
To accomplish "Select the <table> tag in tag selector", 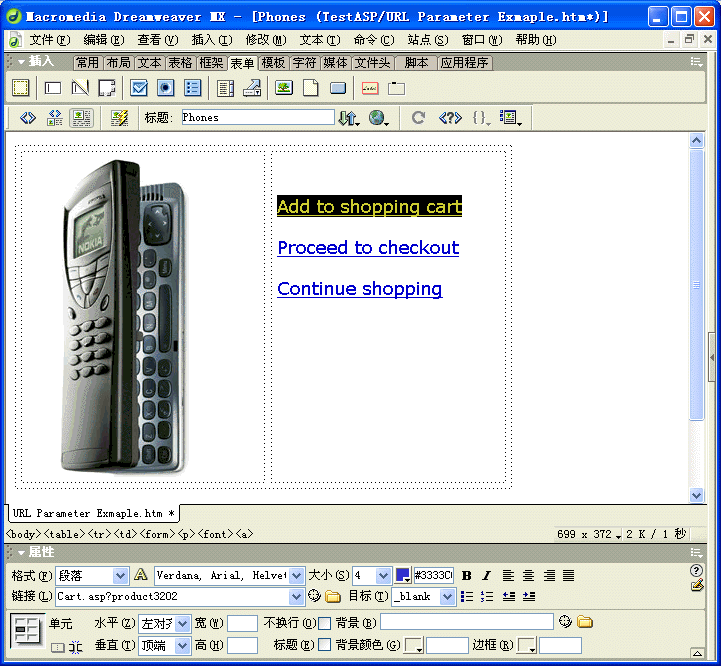I will click(64, 534).
